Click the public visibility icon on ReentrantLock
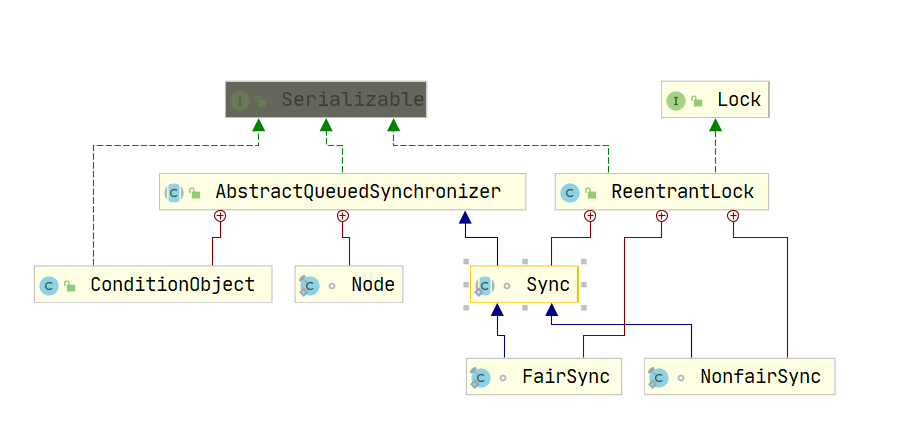 [x=591, y=193]
